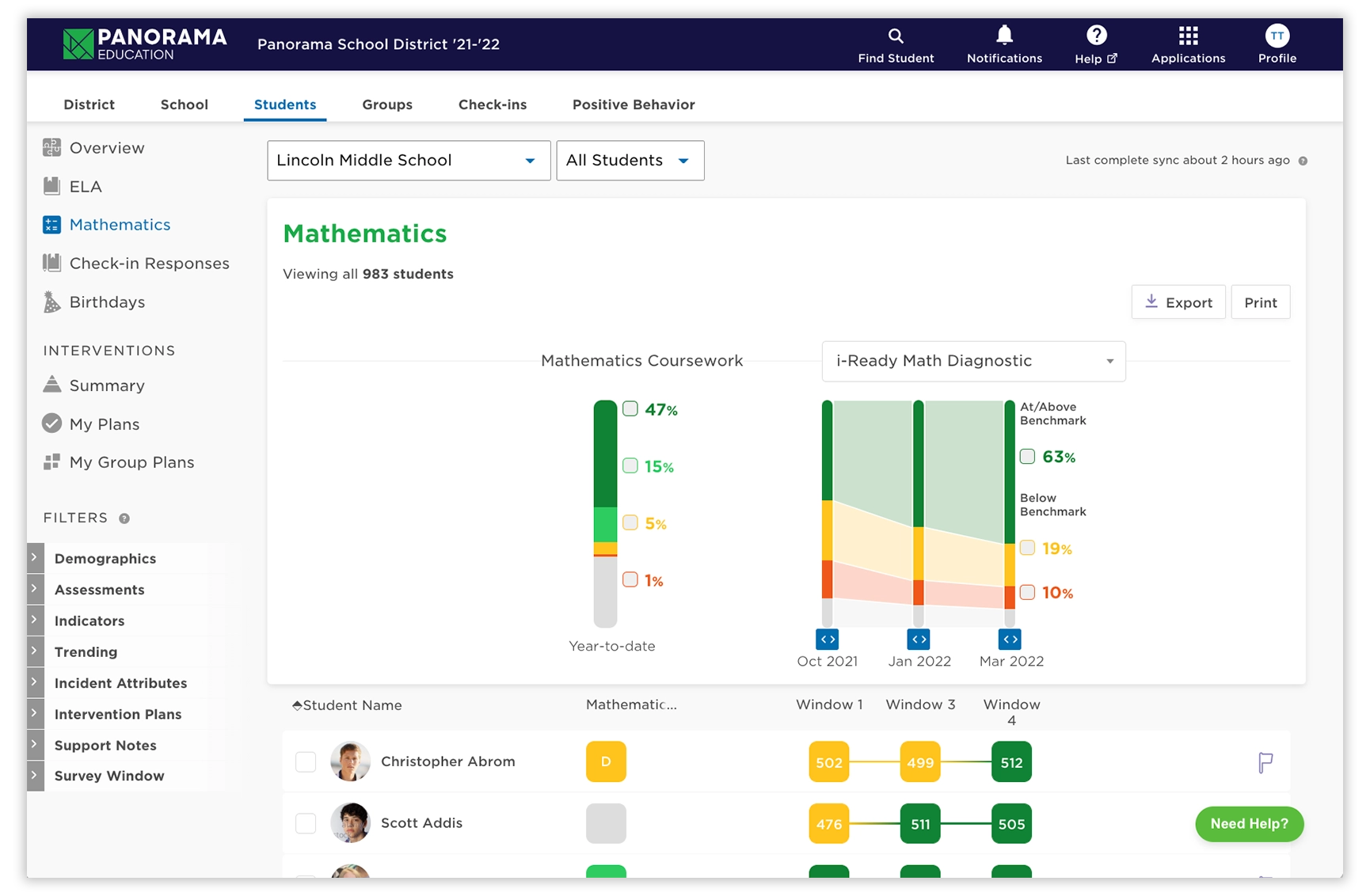Click the Mar 2022 window switcher icon
This screenshot has height=896, width=1370.
1010,639
